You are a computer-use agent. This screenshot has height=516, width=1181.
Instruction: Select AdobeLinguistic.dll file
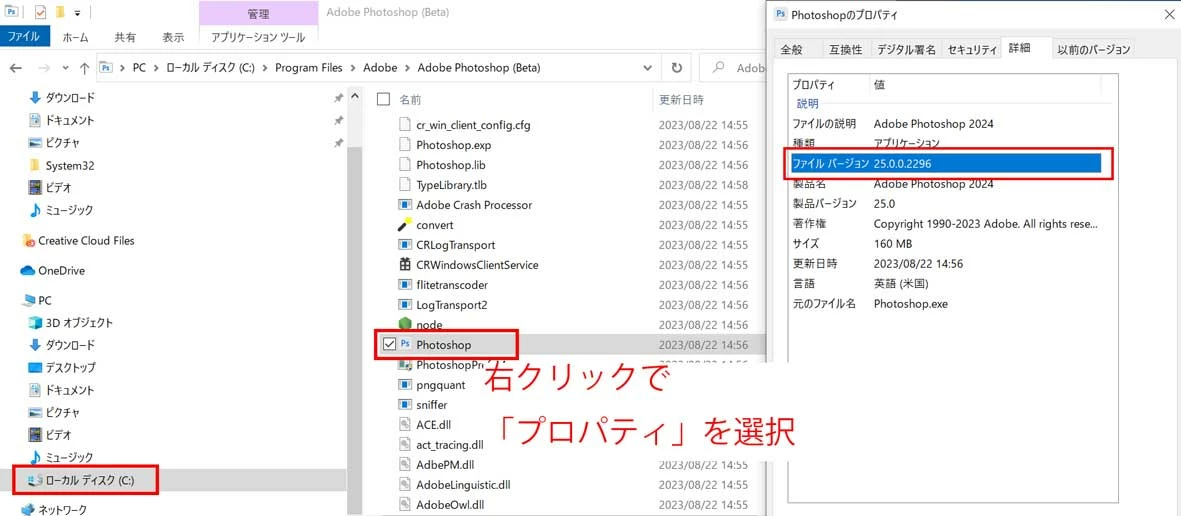click(462, 485)
